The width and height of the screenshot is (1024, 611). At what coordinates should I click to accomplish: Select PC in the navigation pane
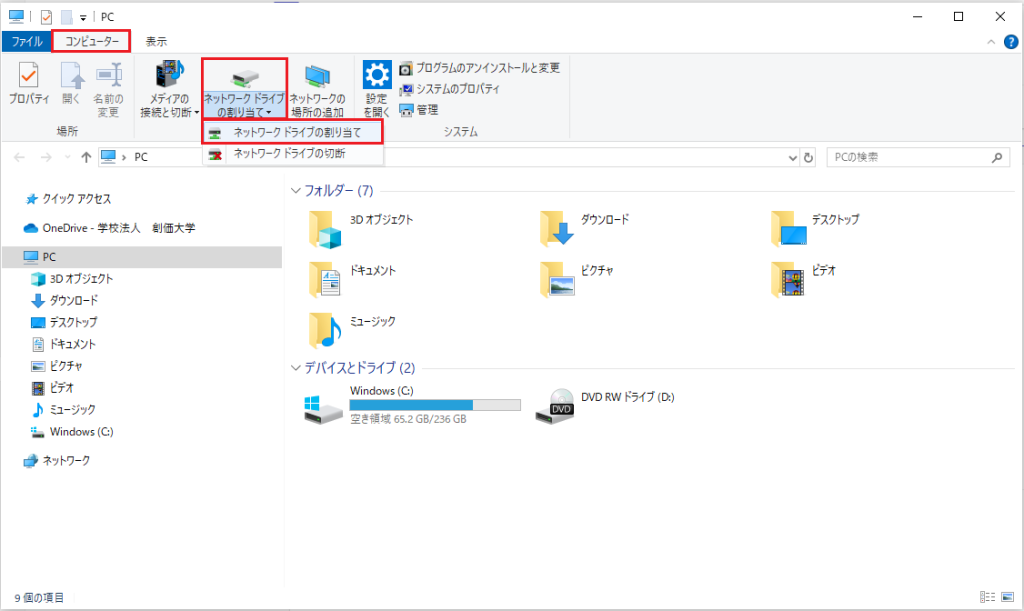click(x=142, y=257)
